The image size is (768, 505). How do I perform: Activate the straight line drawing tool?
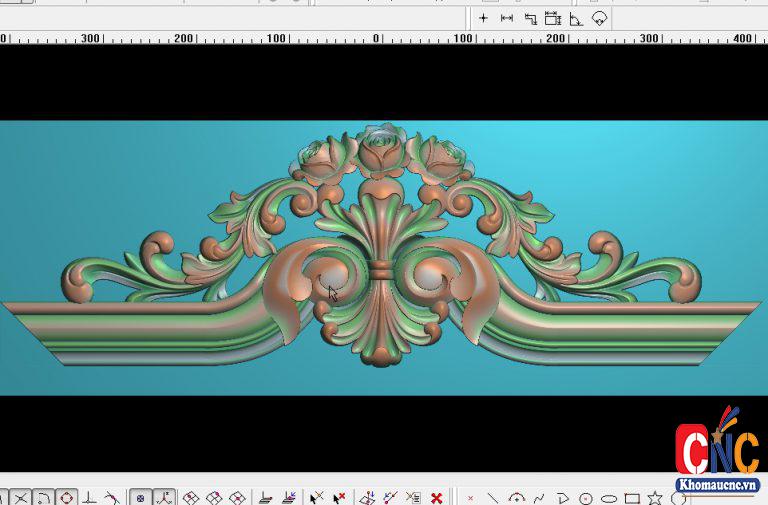(493, 497)
